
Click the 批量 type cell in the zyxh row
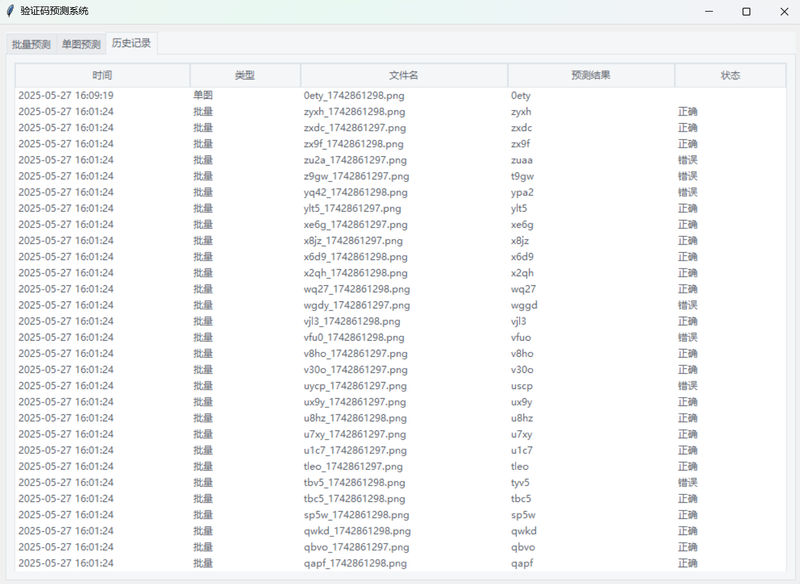pyautogui.click(x=203, y=112)
